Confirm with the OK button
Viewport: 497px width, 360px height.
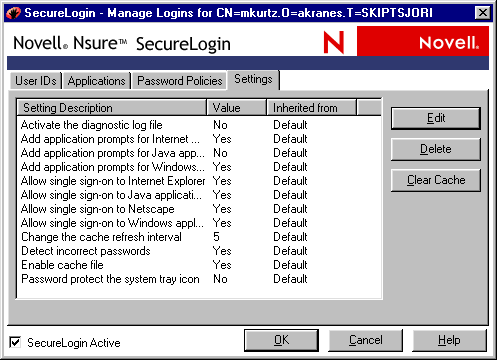[281, 340]
